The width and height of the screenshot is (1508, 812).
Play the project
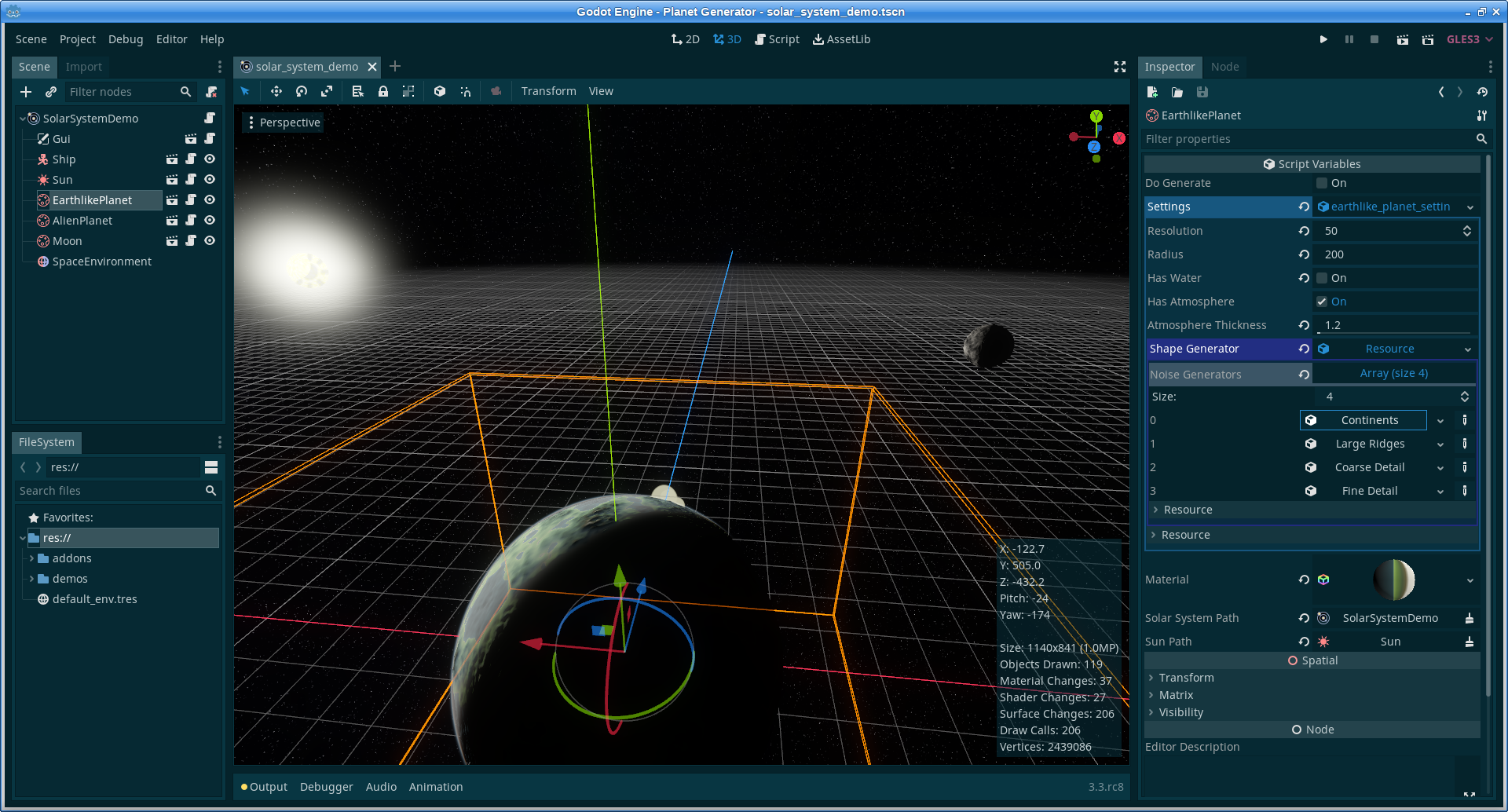click(1323, 39)
